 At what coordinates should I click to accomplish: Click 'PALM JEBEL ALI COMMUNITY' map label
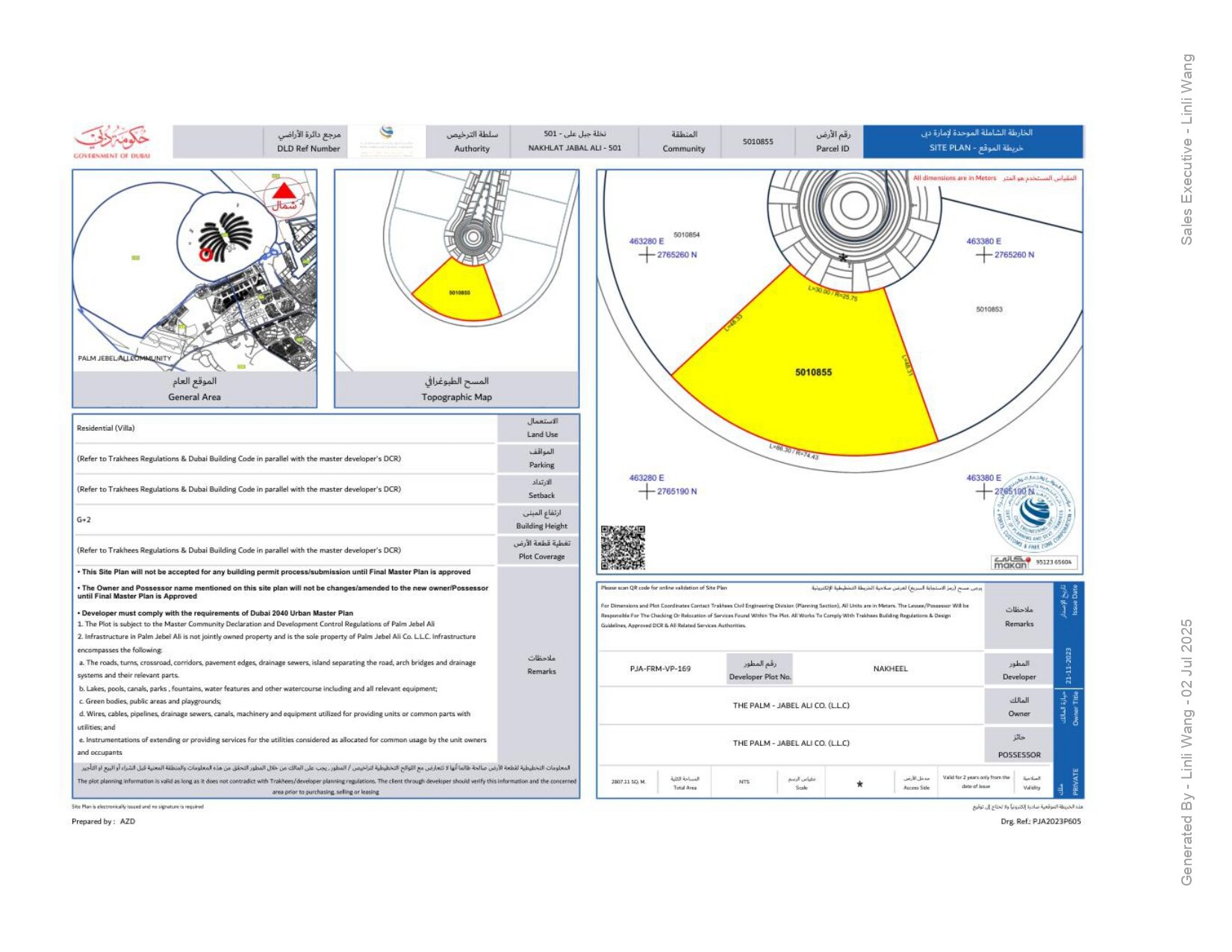coord(125,358)
